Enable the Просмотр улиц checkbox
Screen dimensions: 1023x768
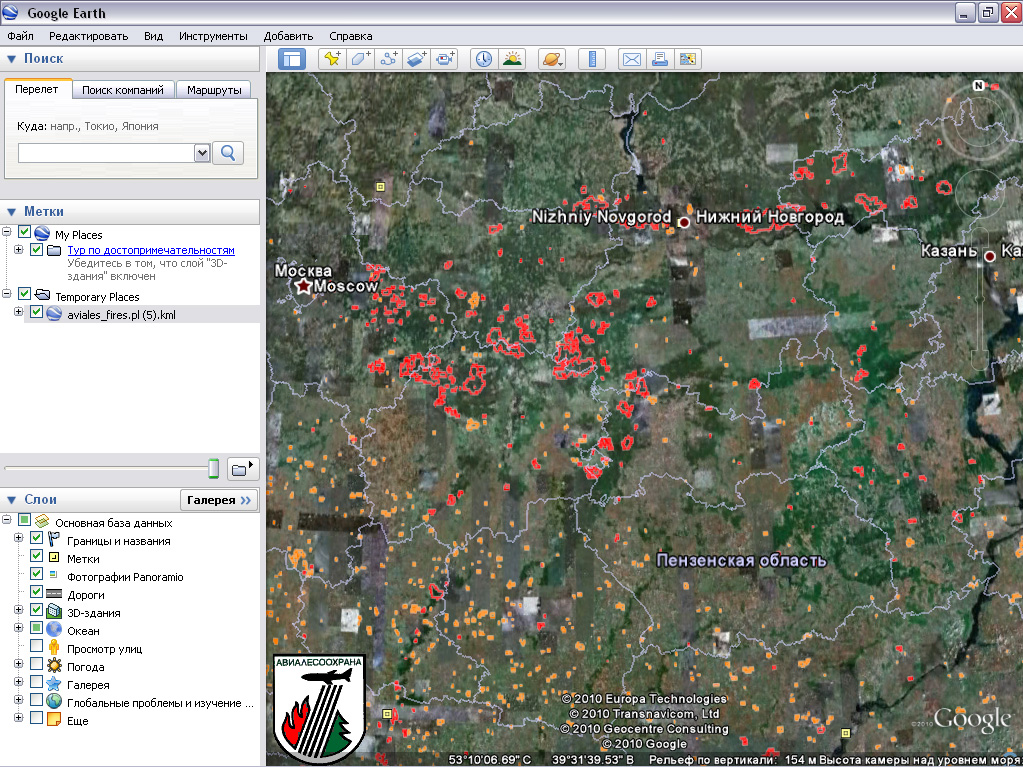[x=37, y=646]
